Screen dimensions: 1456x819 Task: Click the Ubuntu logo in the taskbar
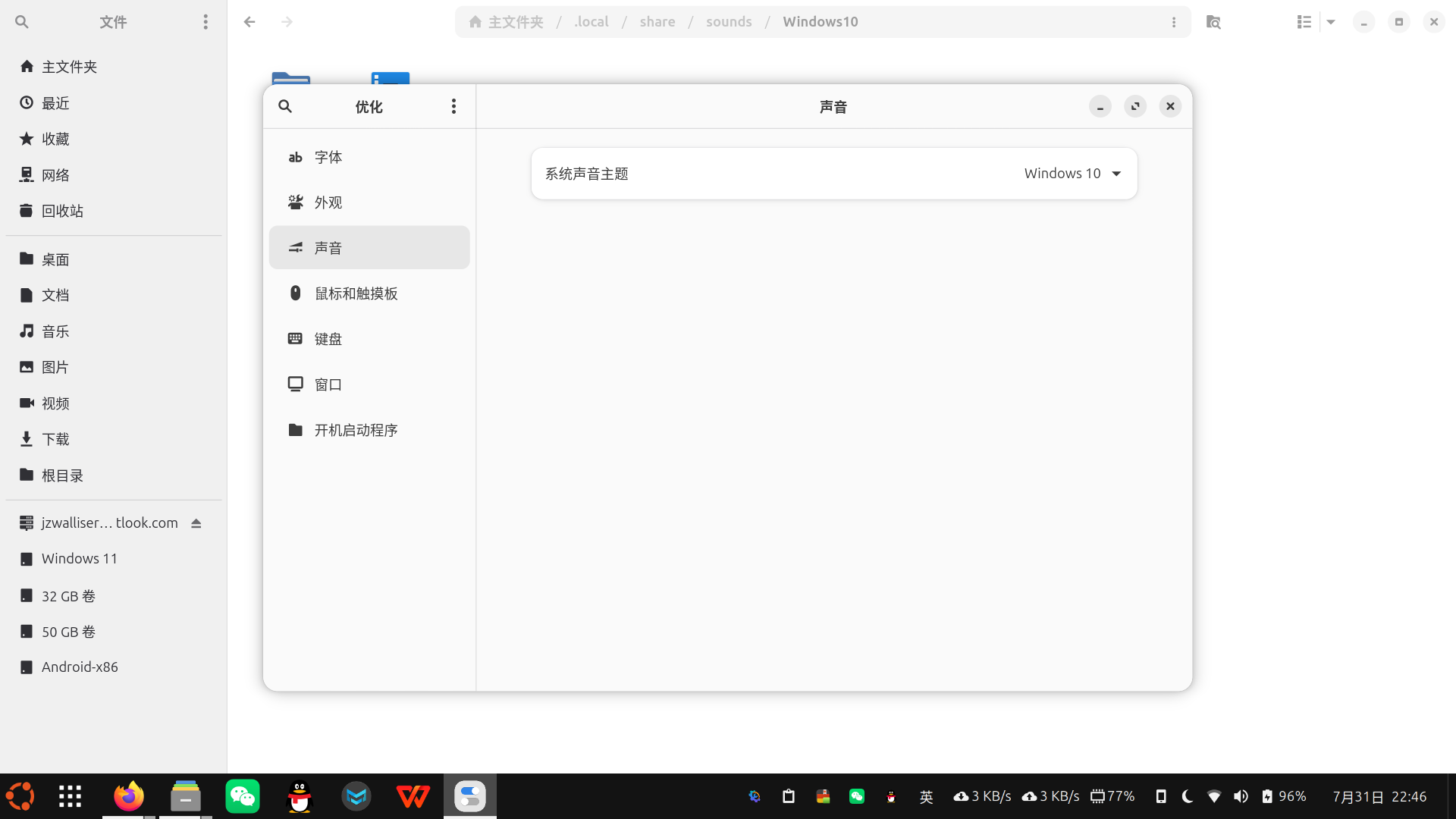coord(20,796)
